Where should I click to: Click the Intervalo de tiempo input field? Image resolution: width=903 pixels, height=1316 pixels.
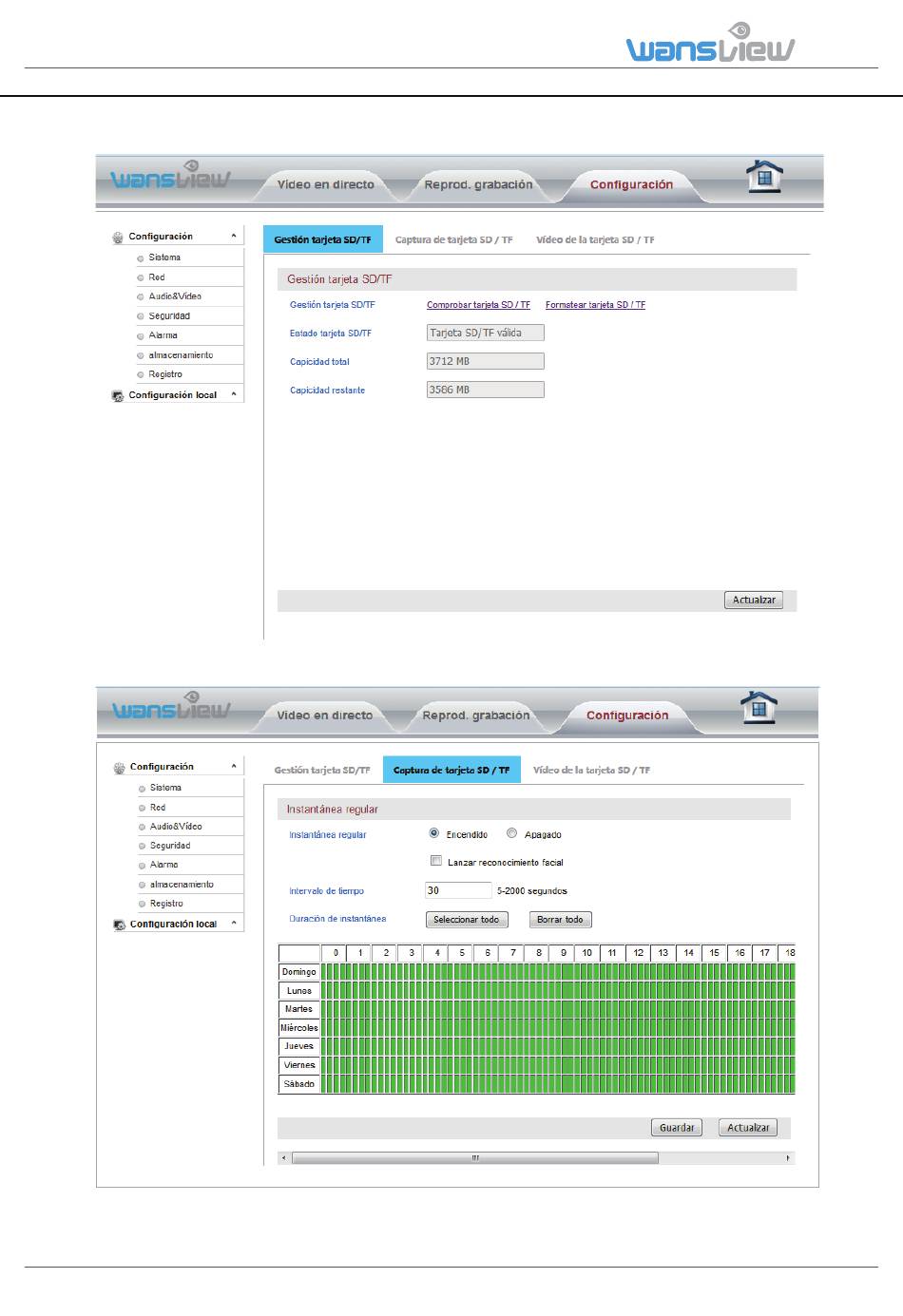pos(458,891)
